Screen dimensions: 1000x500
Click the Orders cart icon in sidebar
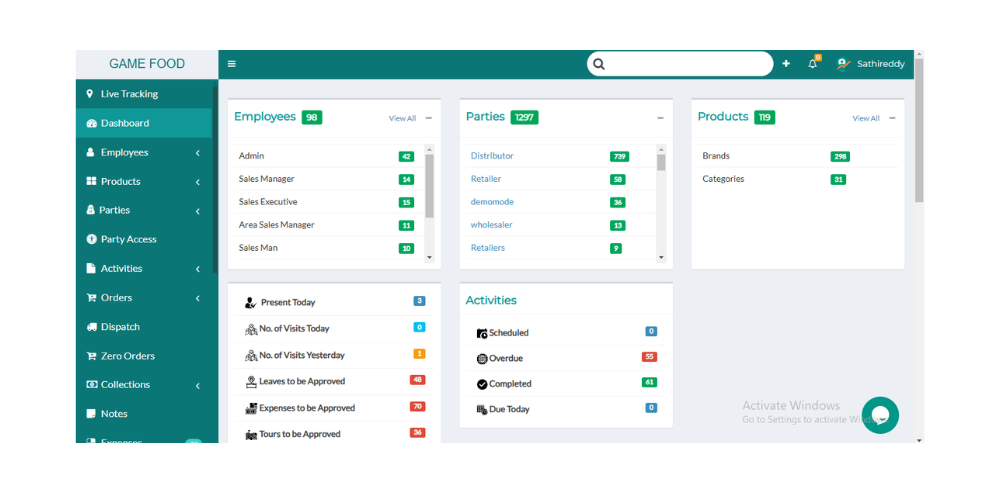91,298
